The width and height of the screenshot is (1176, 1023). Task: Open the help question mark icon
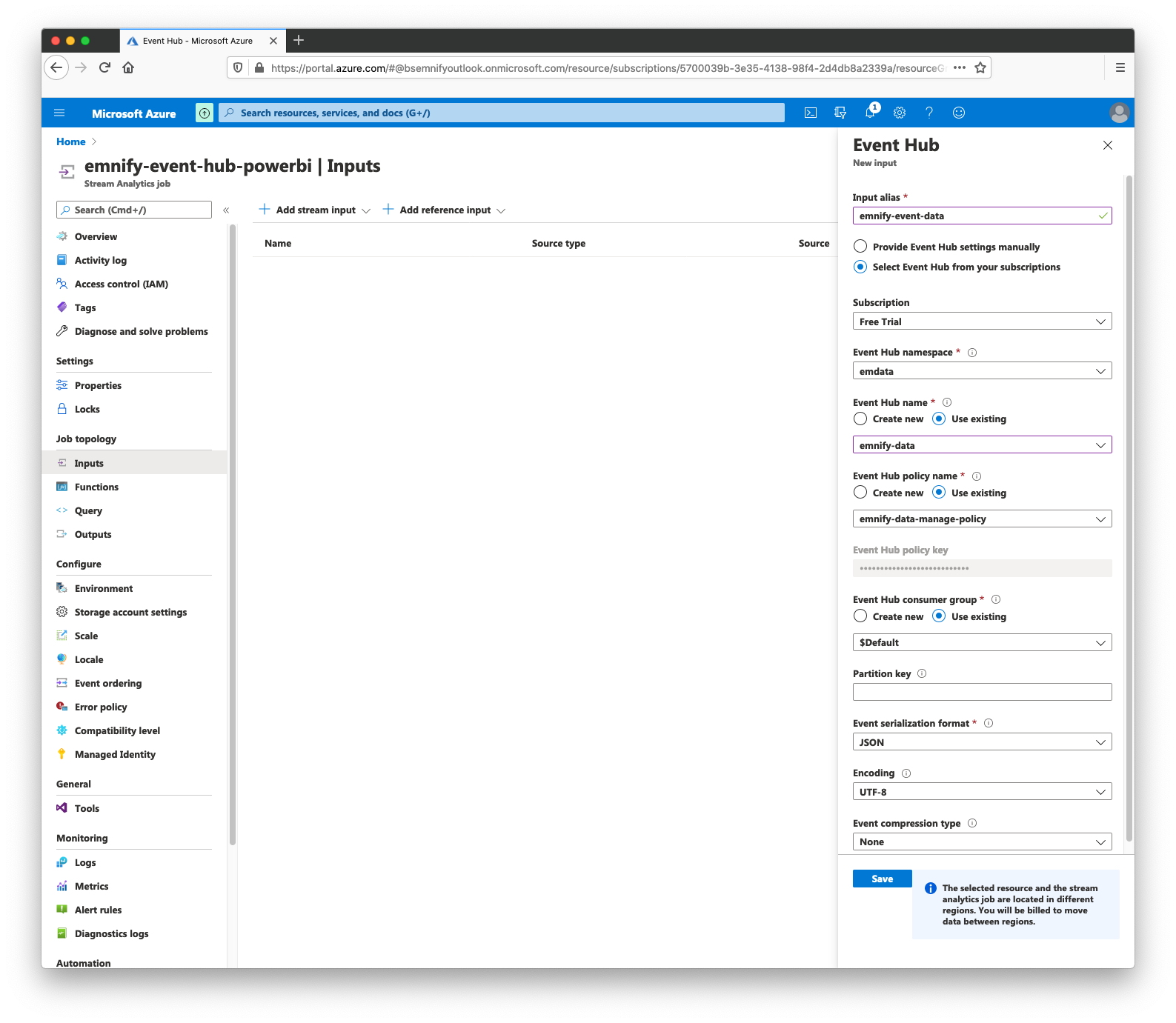929,113
